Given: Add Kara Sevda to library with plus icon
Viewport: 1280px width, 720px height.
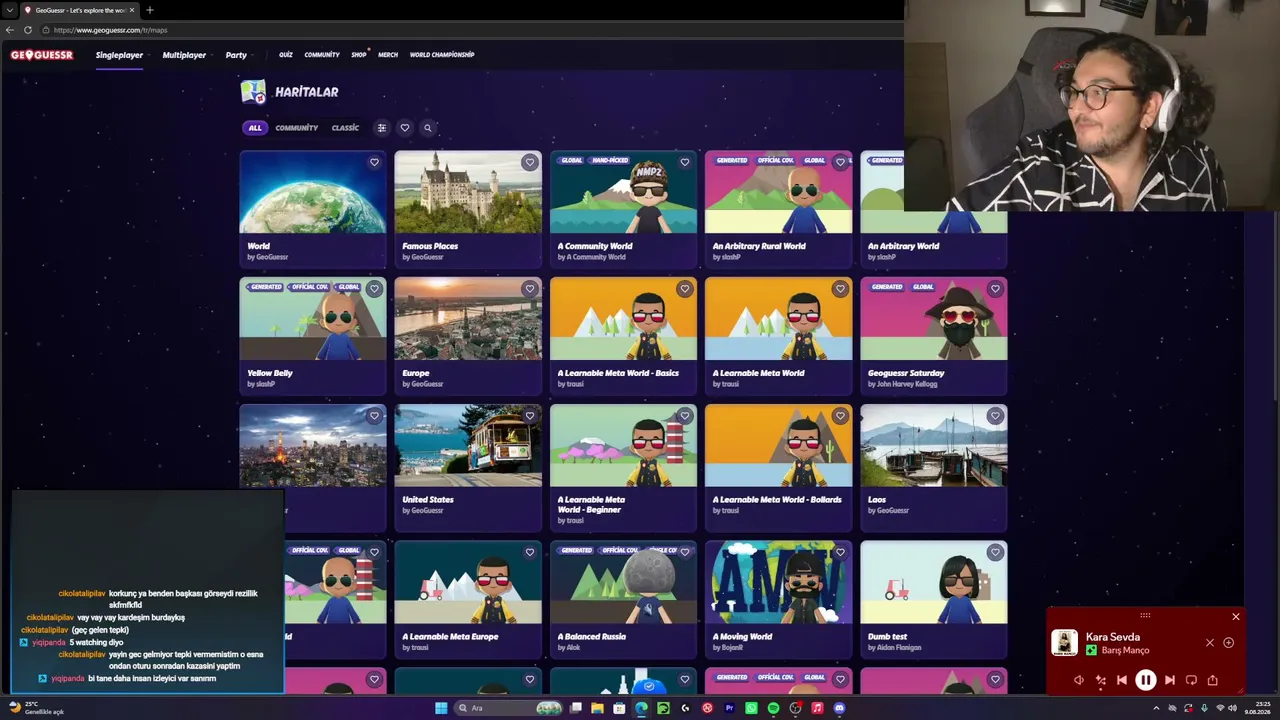Looking at the screenshot, I should point(1229,643).
